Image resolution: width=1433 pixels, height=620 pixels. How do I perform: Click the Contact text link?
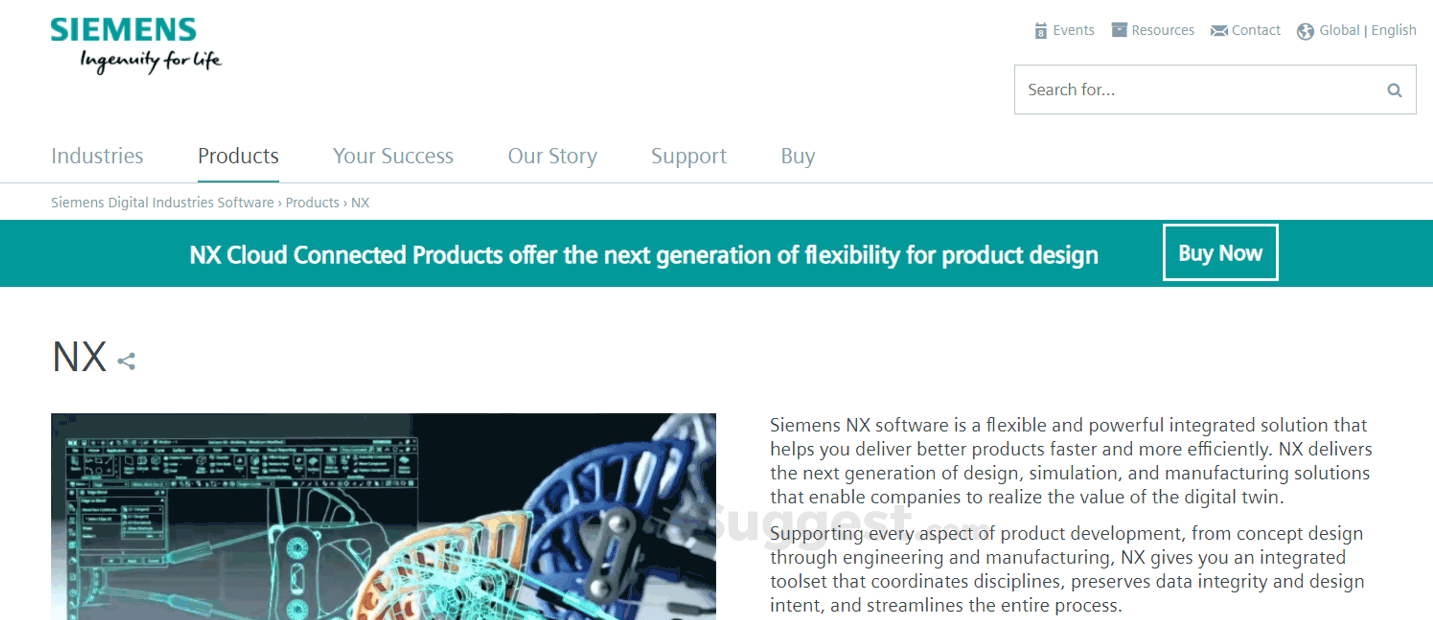pos(1256,30)
